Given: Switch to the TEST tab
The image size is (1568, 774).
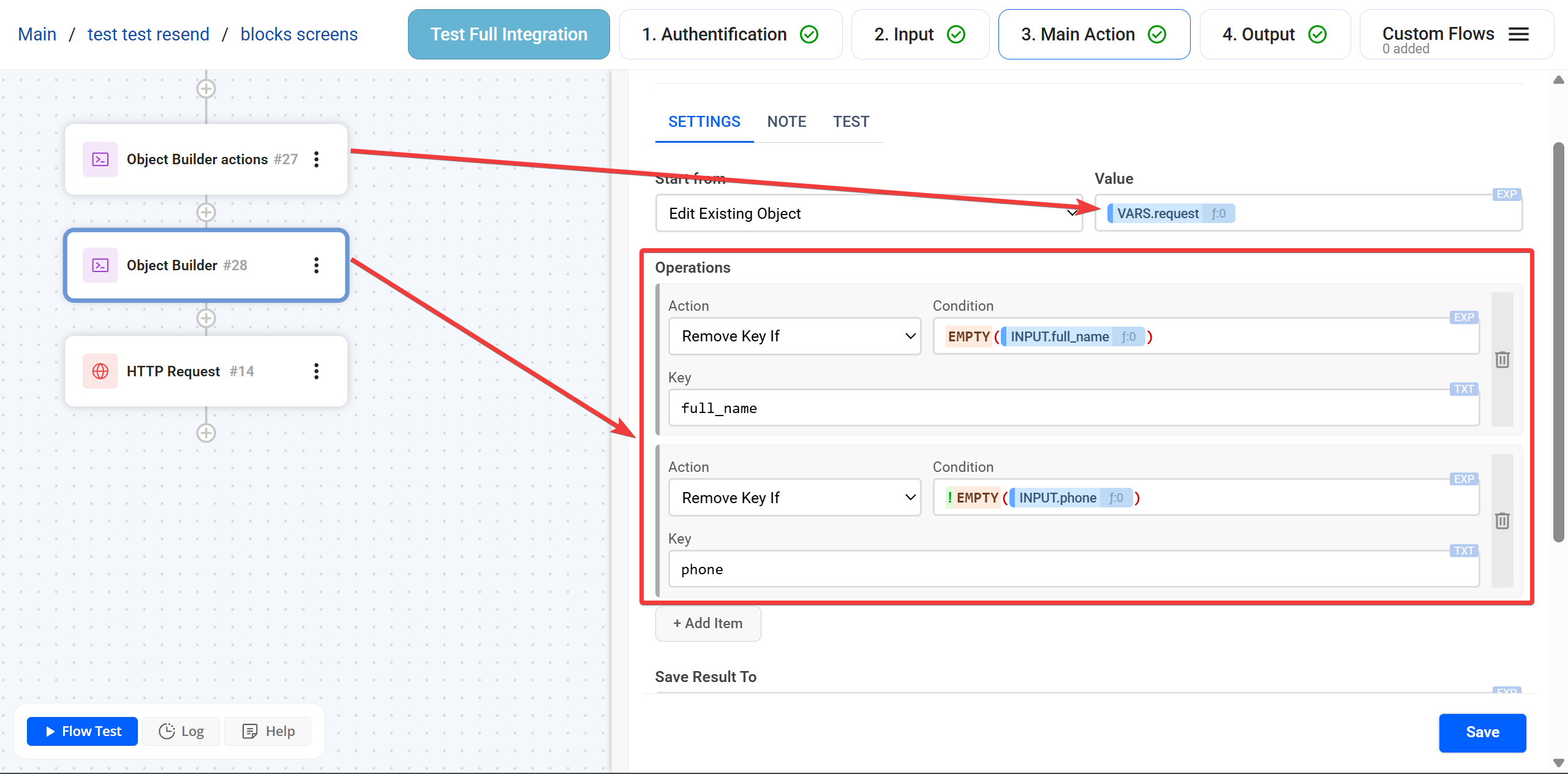Looking at the screenshot, I should pos(851,122).
